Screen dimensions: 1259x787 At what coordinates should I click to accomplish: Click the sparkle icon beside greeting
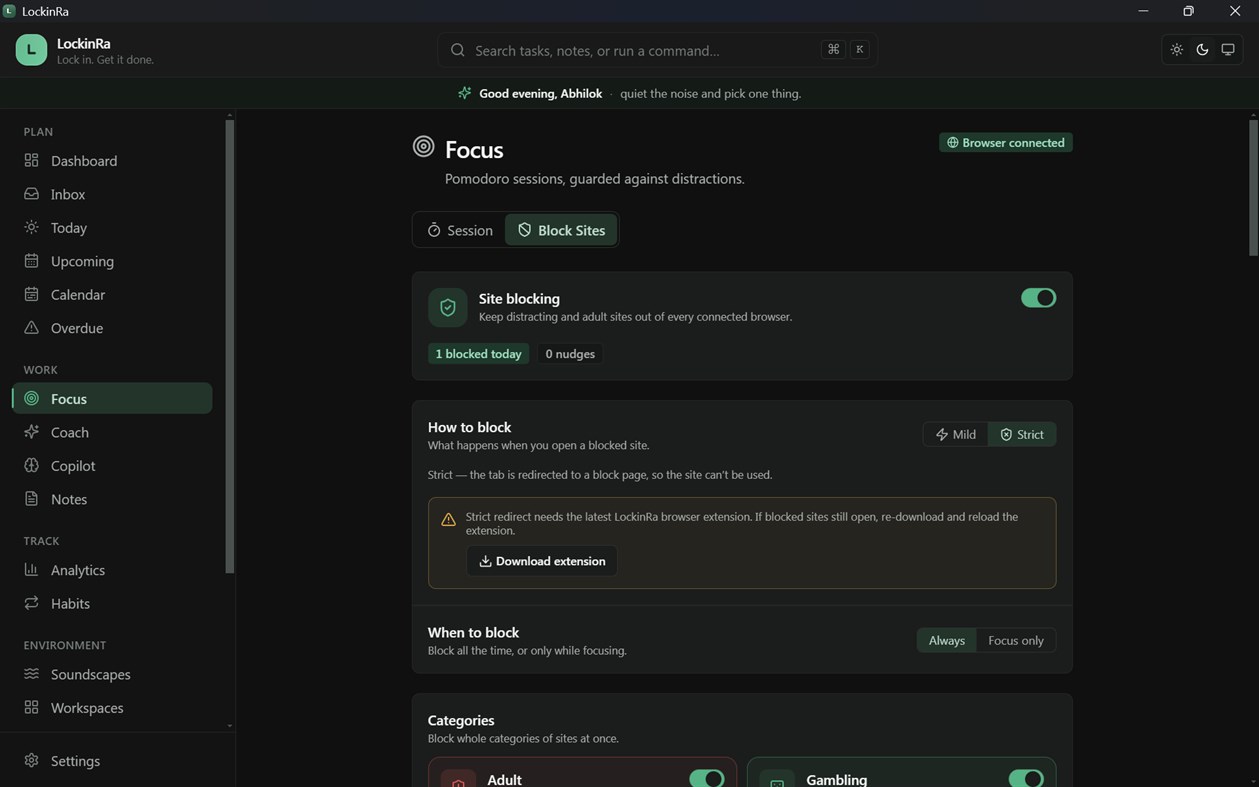[464, 93]
